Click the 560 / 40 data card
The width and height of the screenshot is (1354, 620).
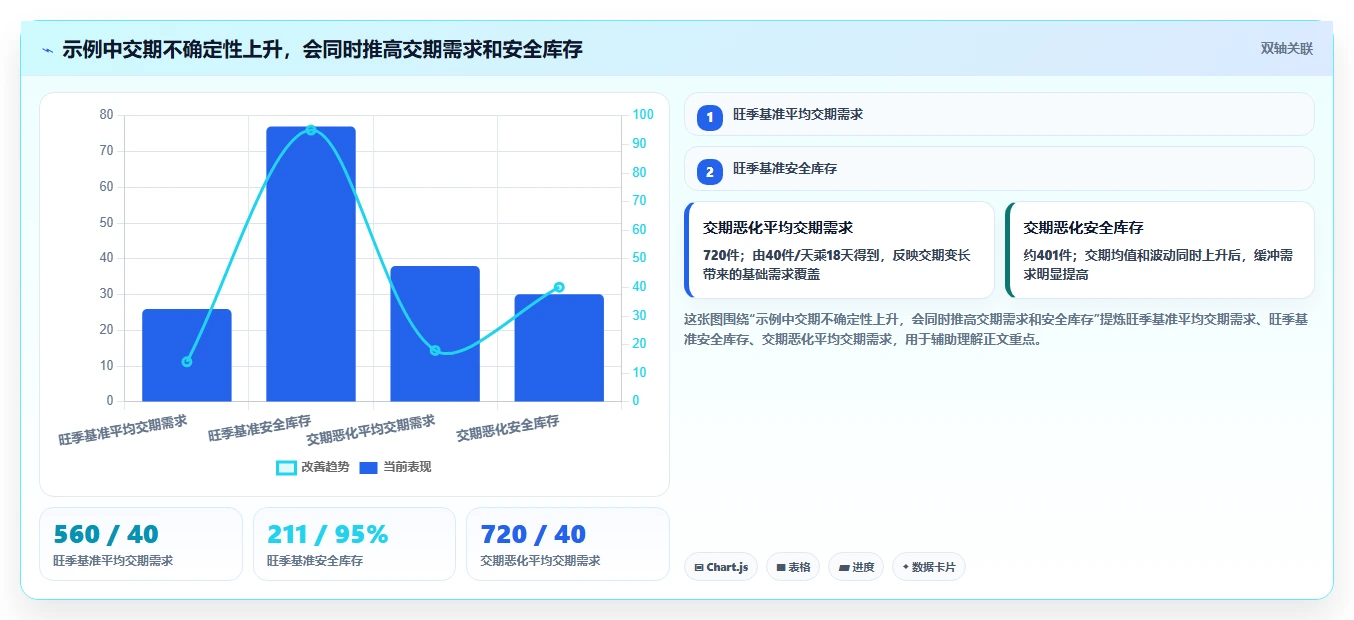coord(141,544)
